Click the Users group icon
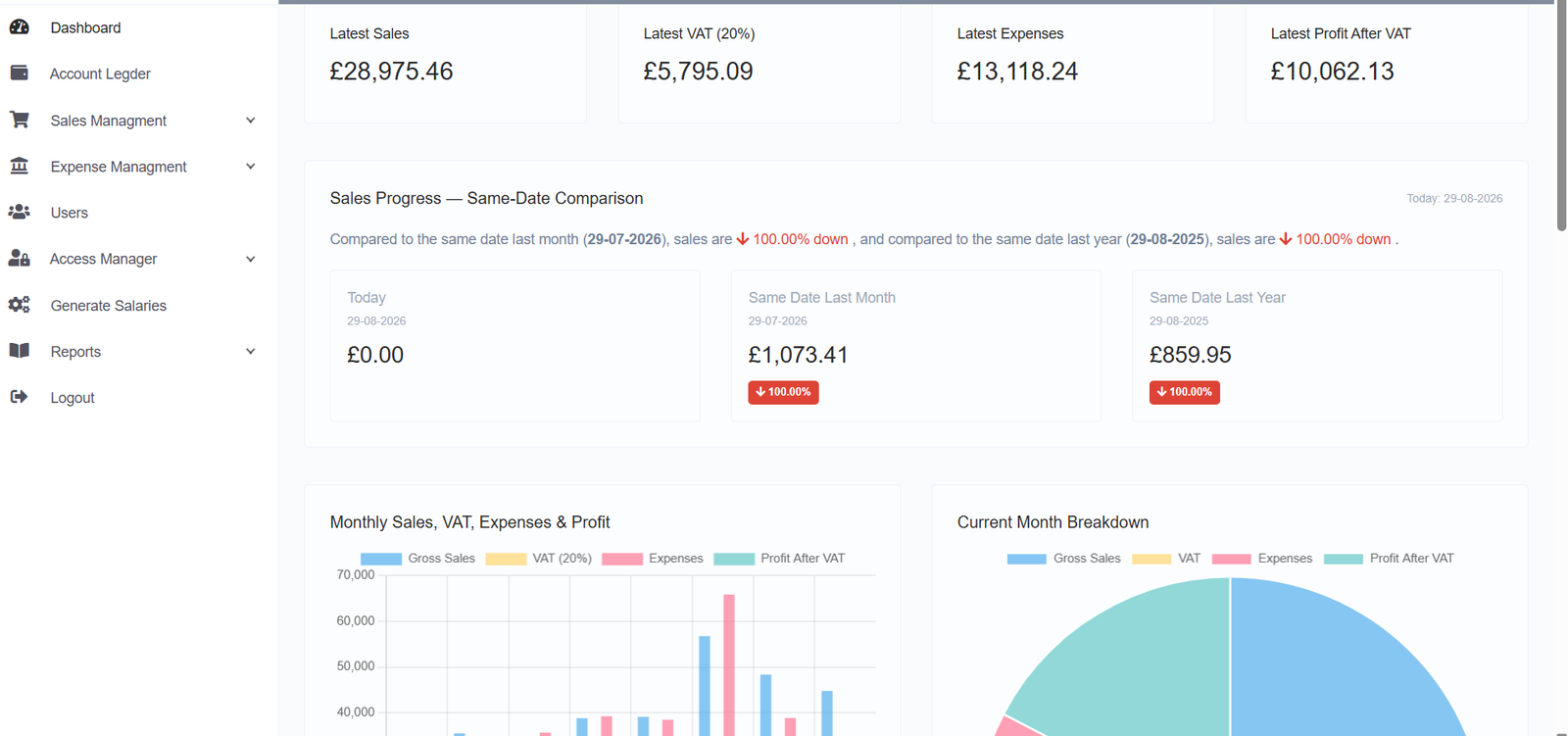Viewport: 1568px width, 736px height. pos(19,212)
